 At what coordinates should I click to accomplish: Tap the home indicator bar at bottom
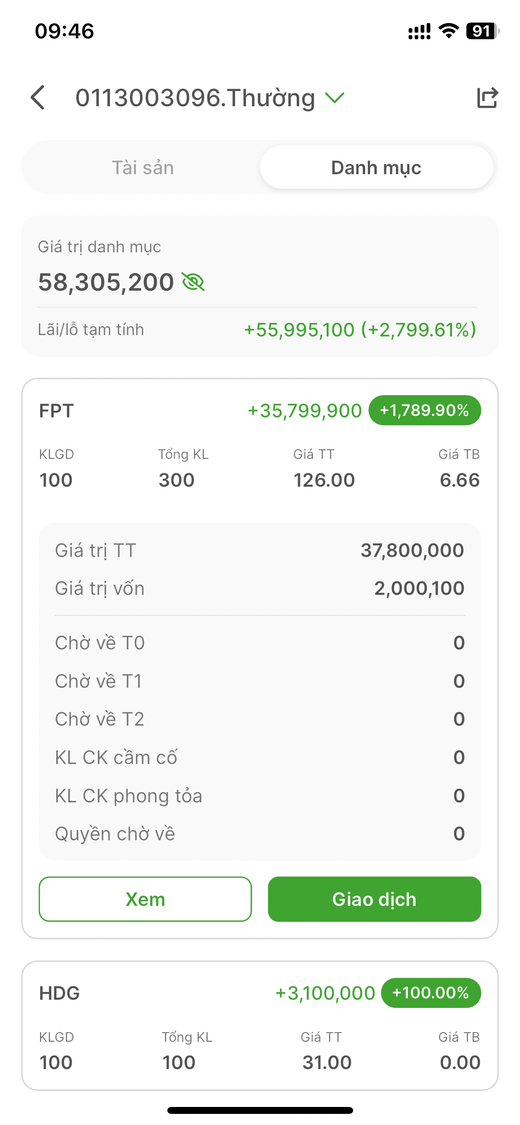point(260,1110)
